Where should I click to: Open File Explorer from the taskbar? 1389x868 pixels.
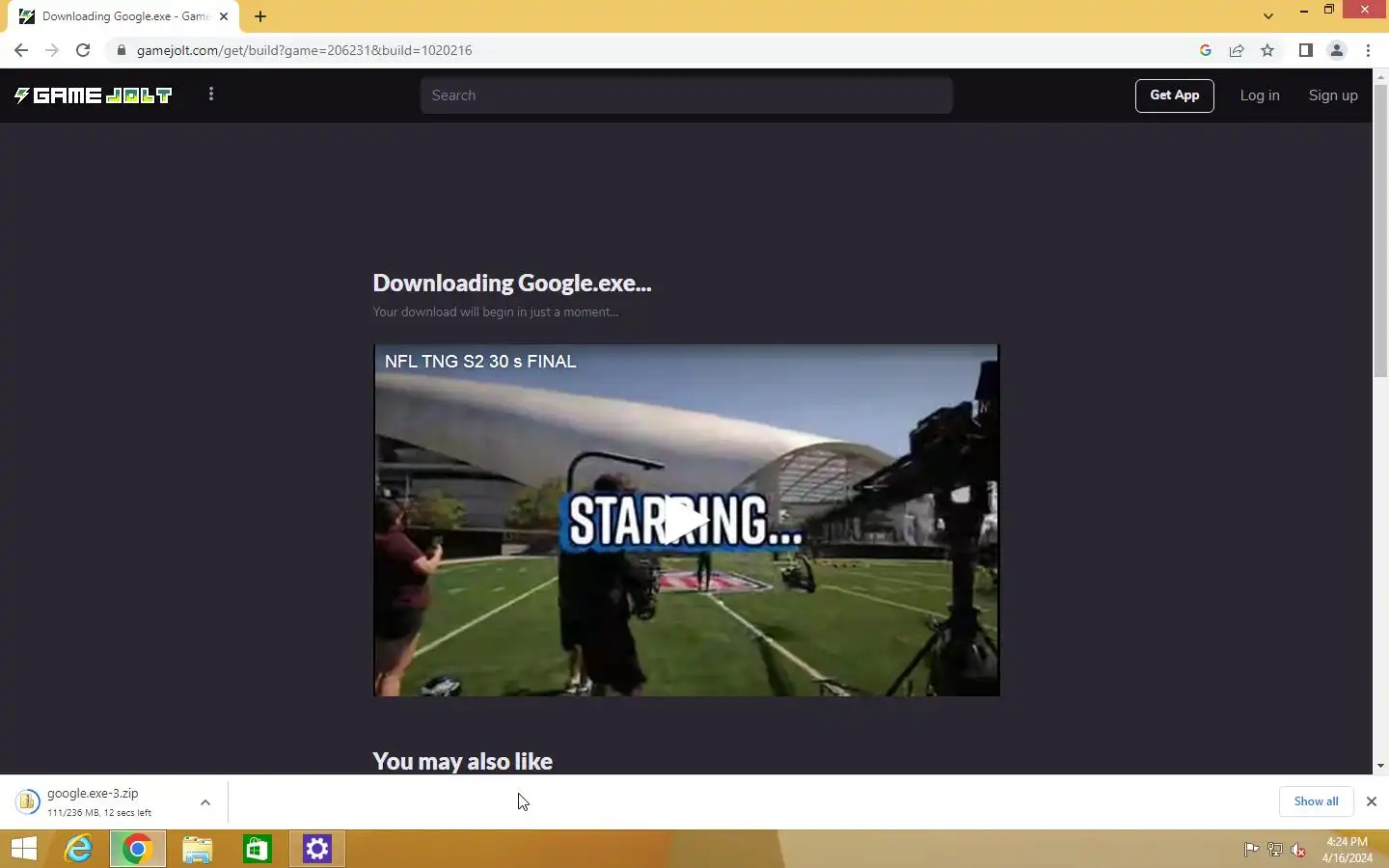point(198,849)
